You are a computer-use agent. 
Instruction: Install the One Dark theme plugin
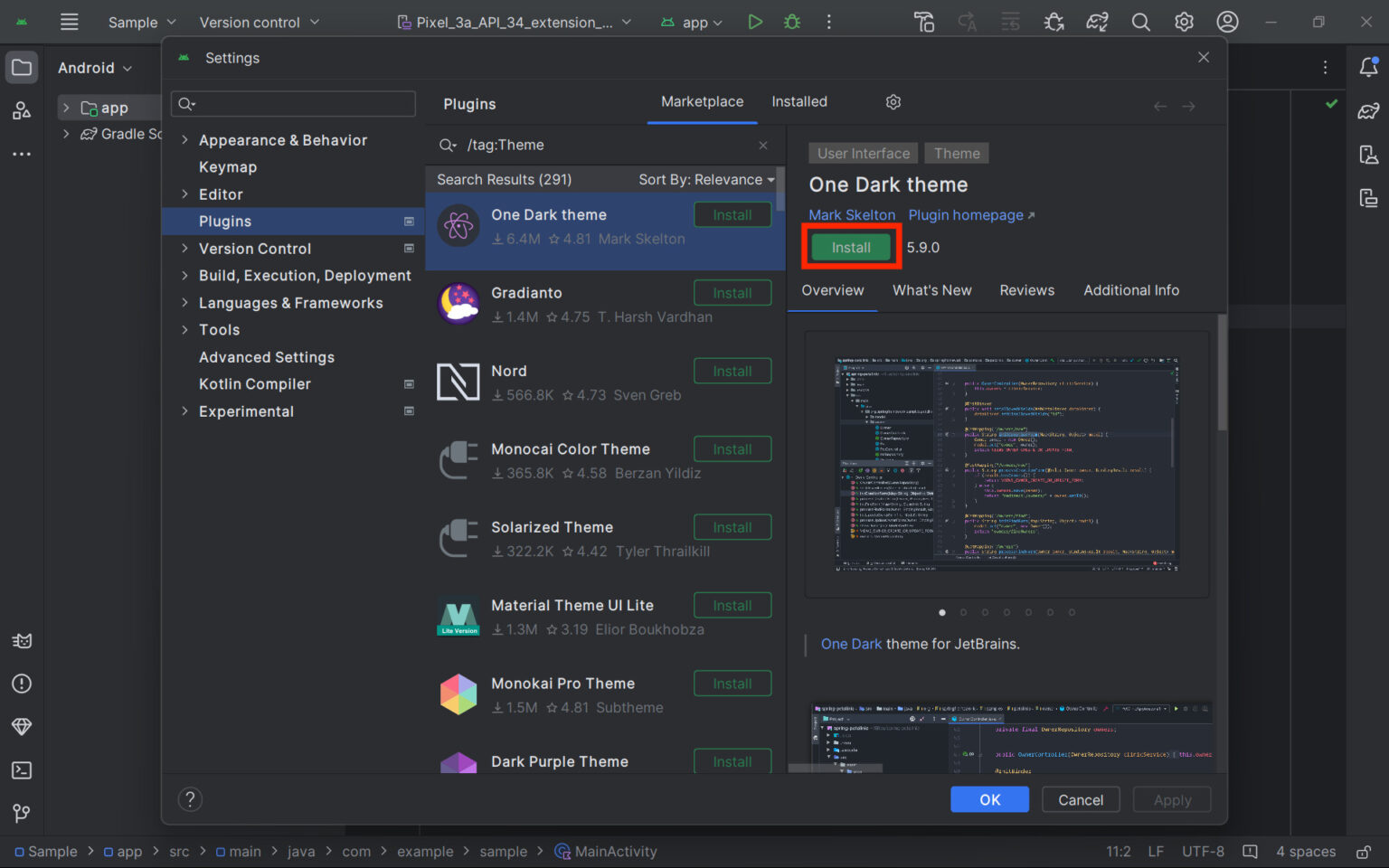tap(849, 247)
